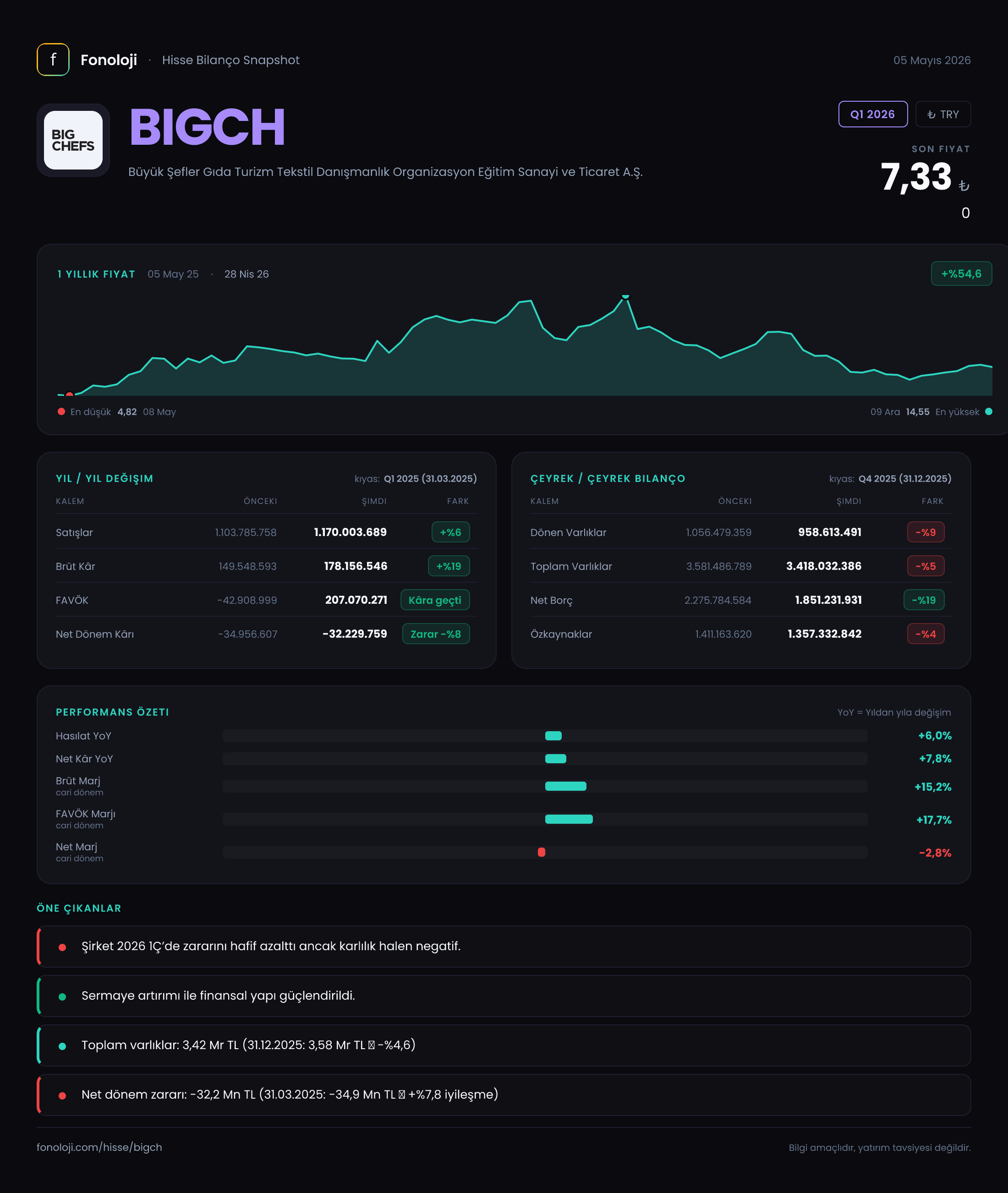
Task: Click the "Kâra geçti" FAVÖK badge
Action: 435,600
